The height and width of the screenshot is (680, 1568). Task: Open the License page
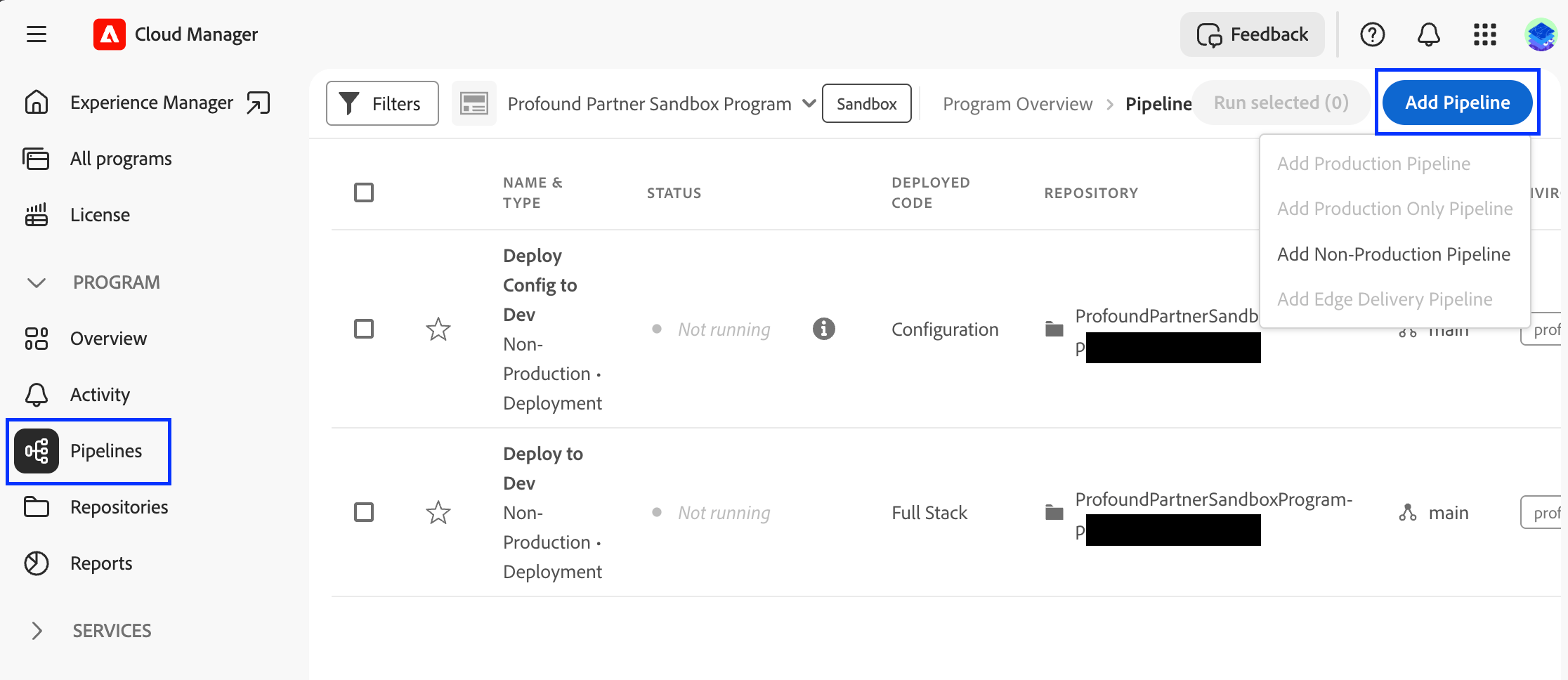(x=100, y=215)
